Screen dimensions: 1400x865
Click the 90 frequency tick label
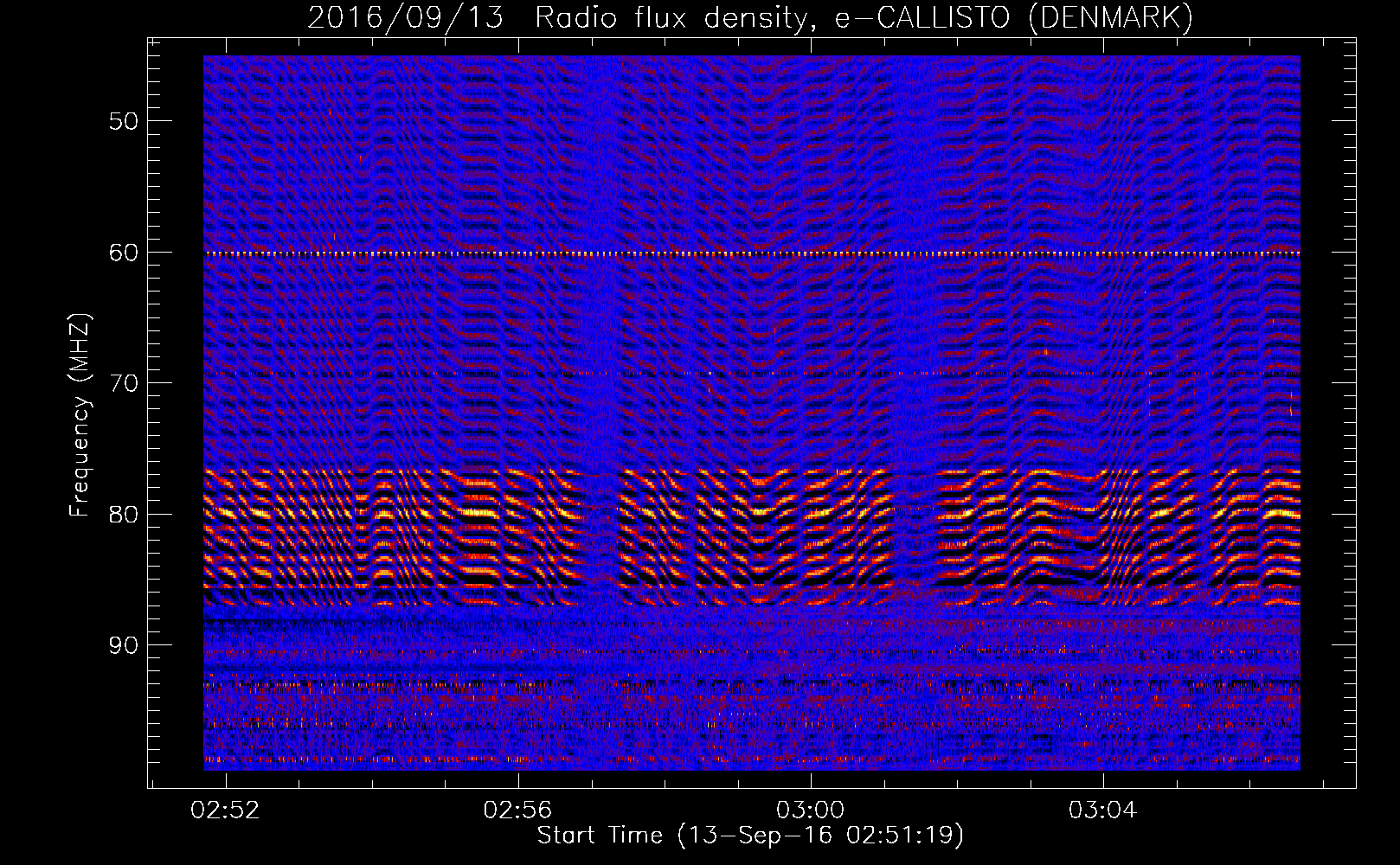tap(124, 645)
